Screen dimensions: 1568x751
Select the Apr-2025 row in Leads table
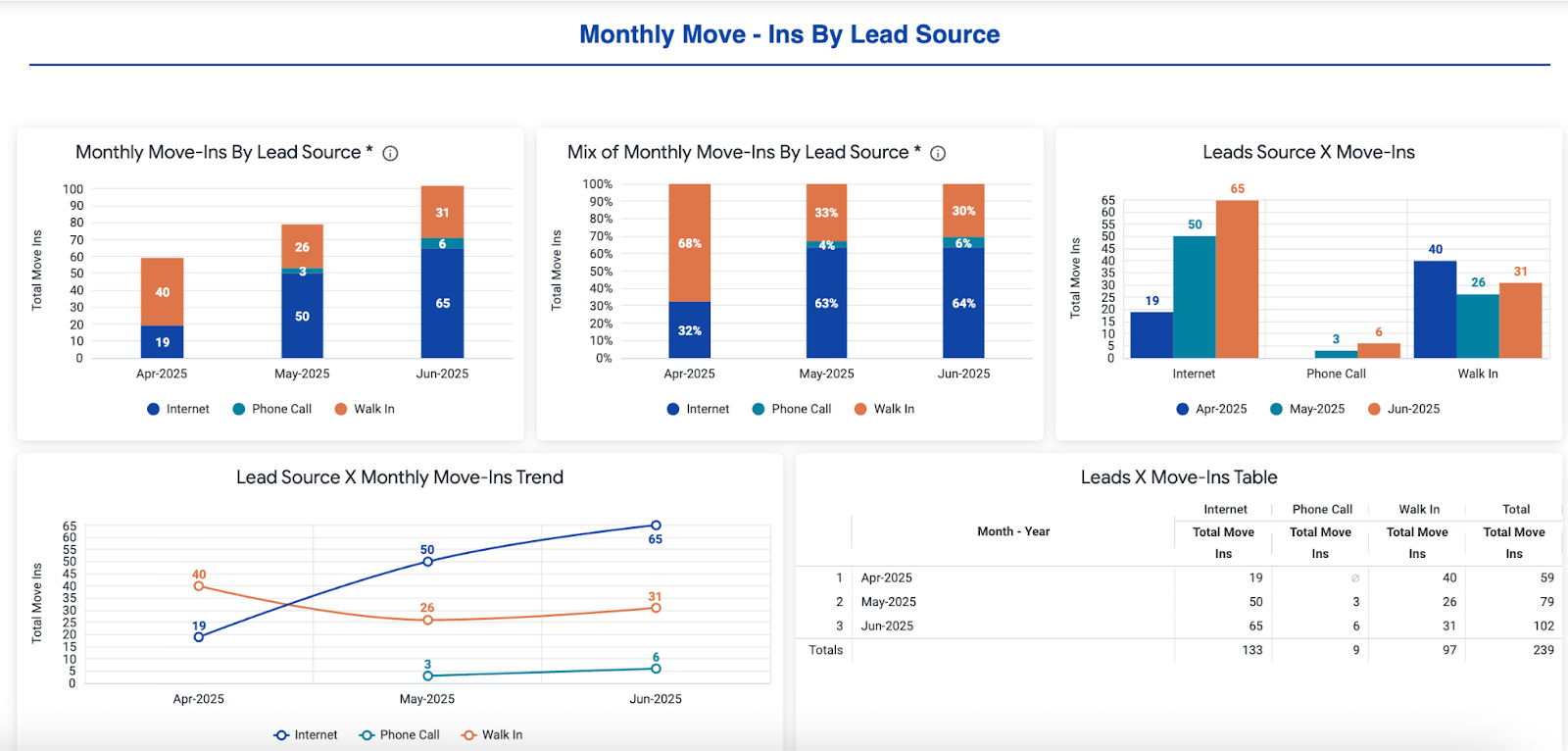click(886, 577)
